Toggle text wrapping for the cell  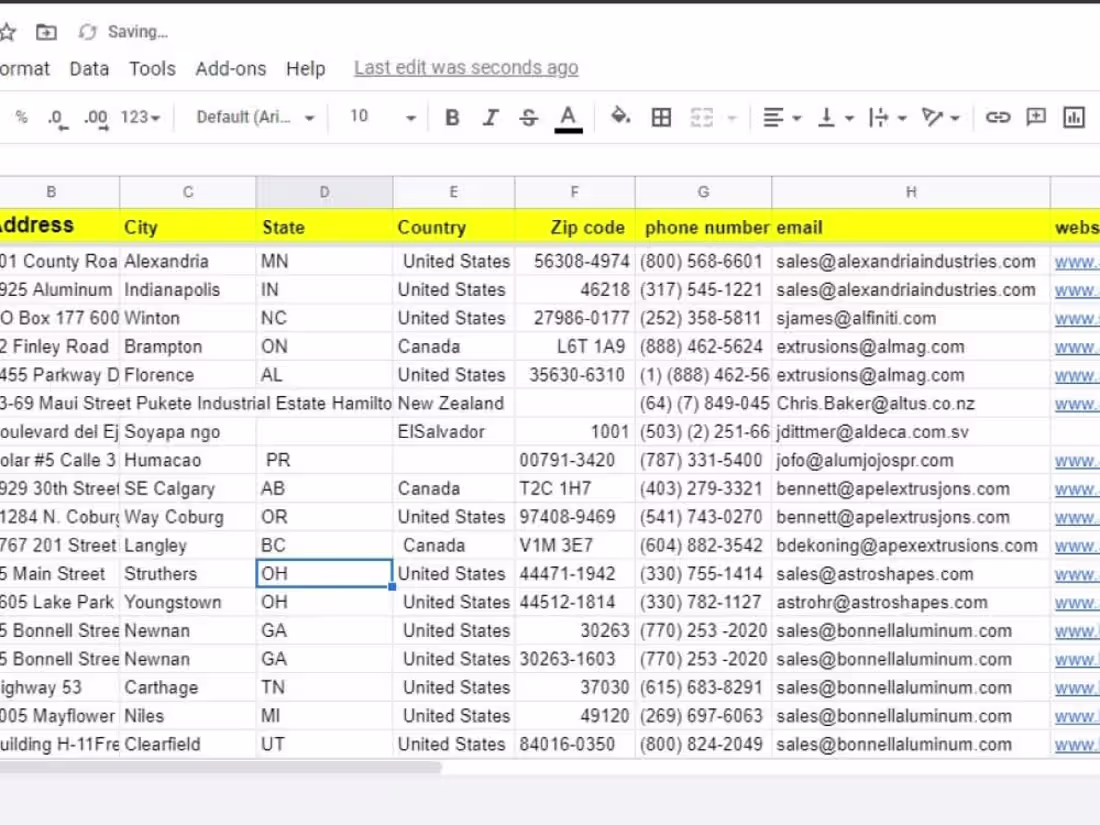[x=880, y=117]
